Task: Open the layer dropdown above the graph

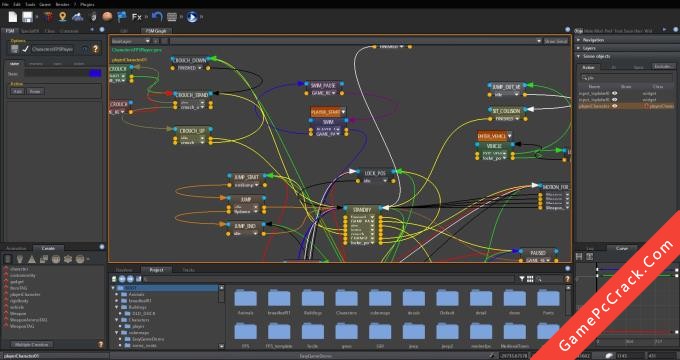Action: coord(131,41)
